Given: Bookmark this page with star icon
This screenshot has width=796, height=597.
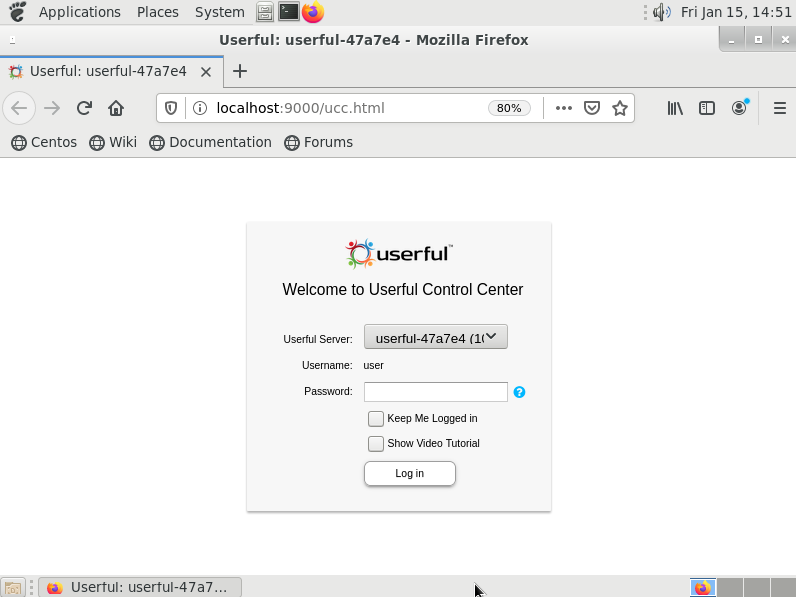Looking at the screenshot, I should [620, 108].
